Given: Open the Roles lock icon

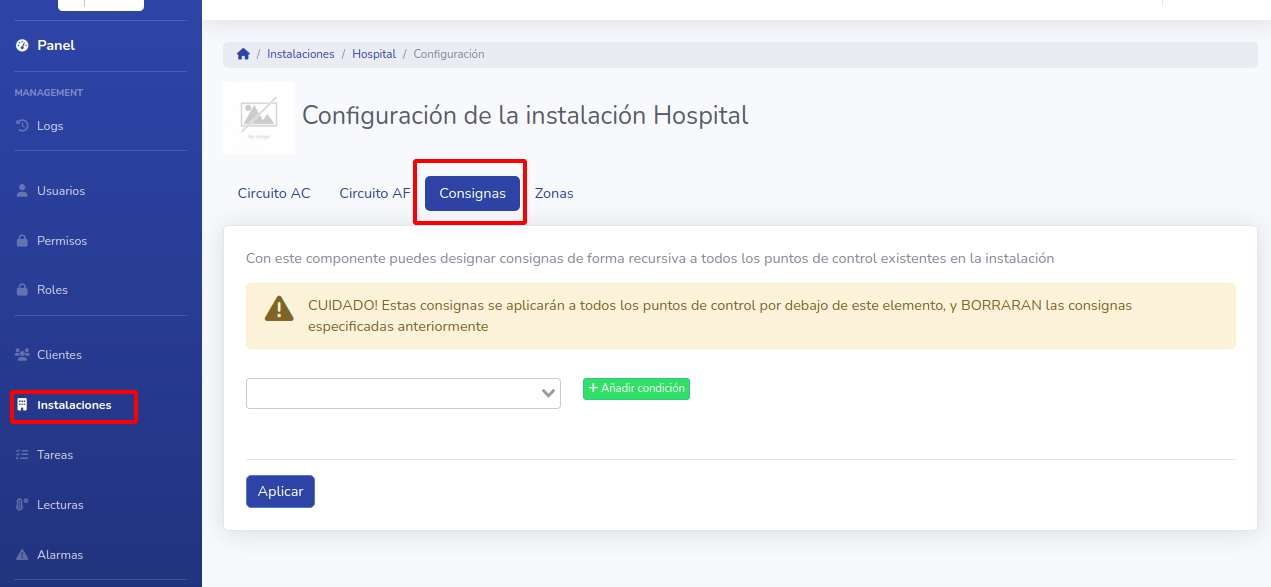Looking at the screenshot, I should pos(22,289).
